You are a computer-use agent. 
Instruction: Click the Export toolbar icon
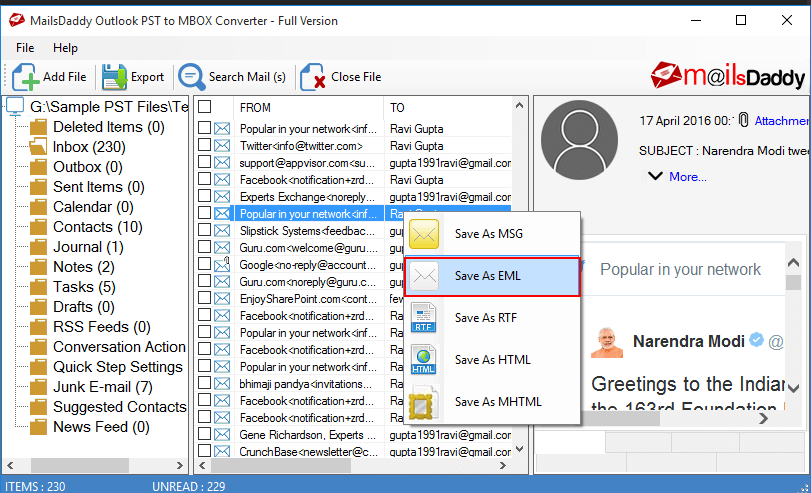tap(114, 77)
